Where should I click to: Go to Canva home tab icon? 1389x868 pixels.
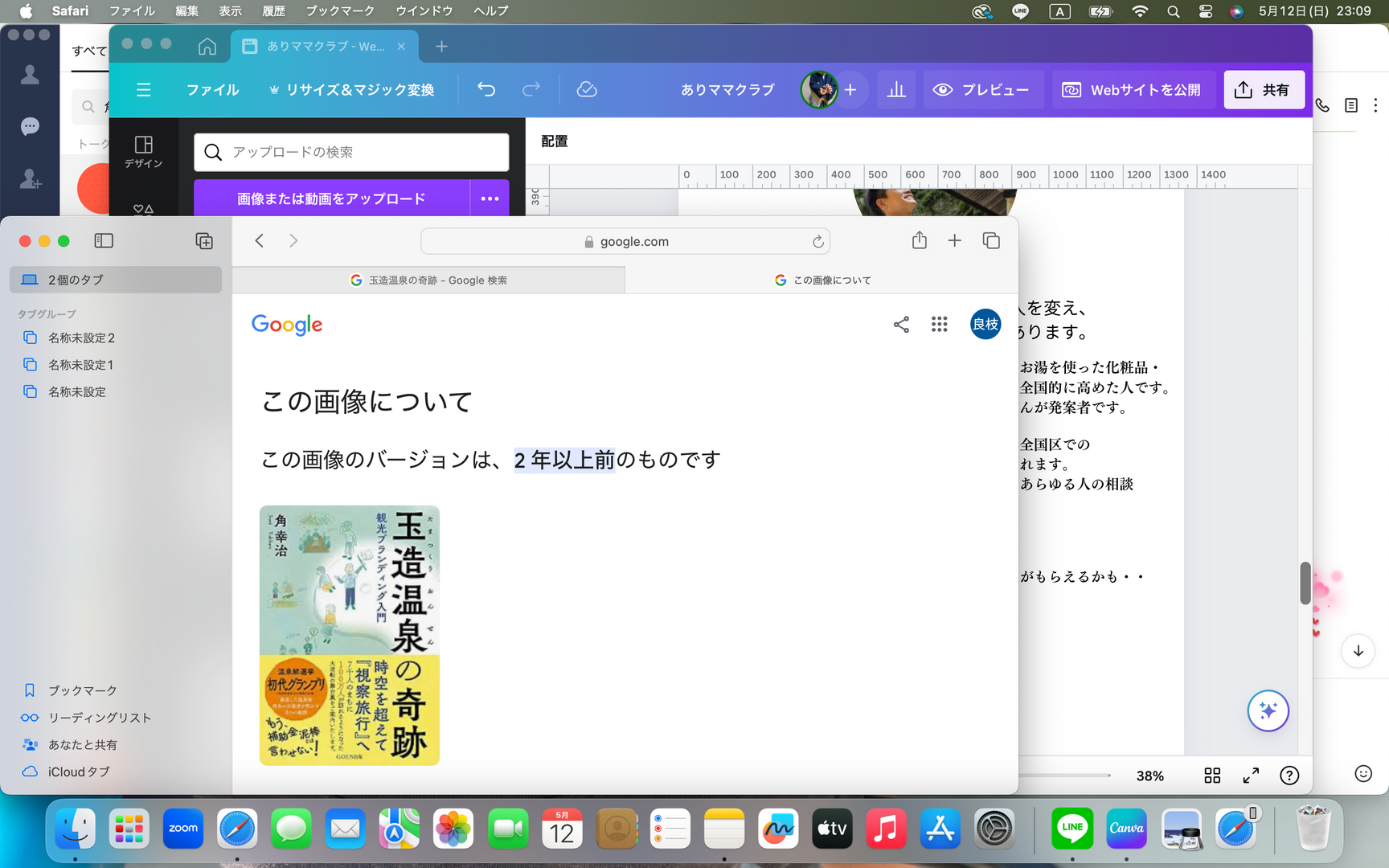click(207, 47)
